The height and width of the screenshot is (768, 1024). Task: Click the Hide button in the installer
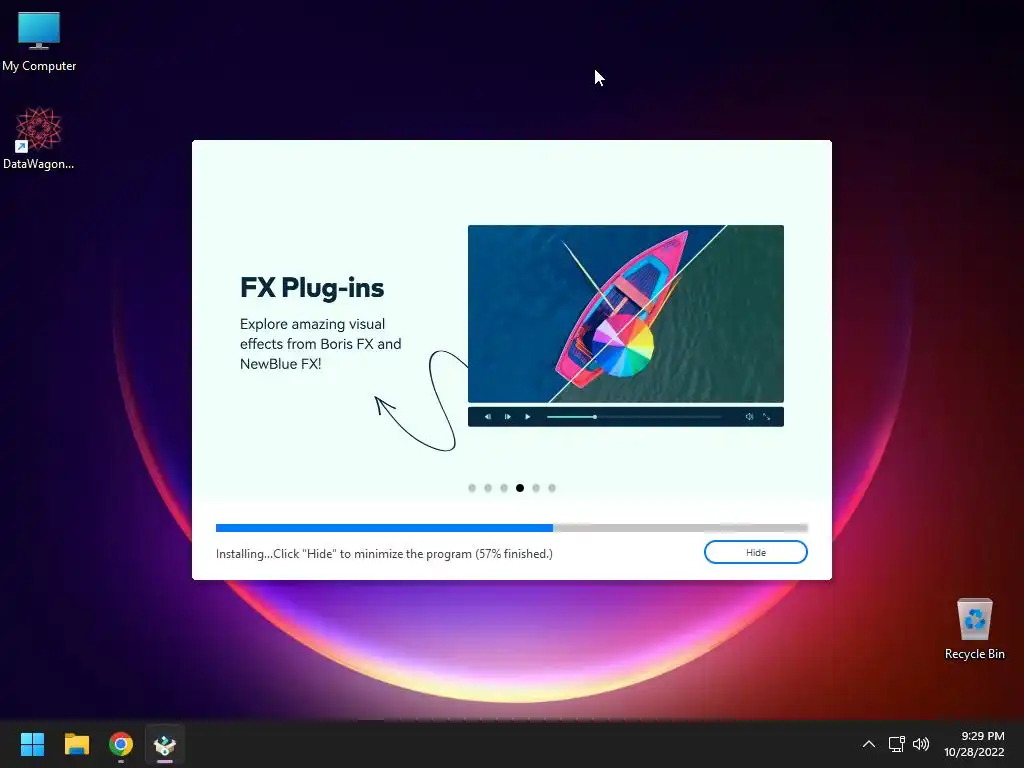coord(756,552)
